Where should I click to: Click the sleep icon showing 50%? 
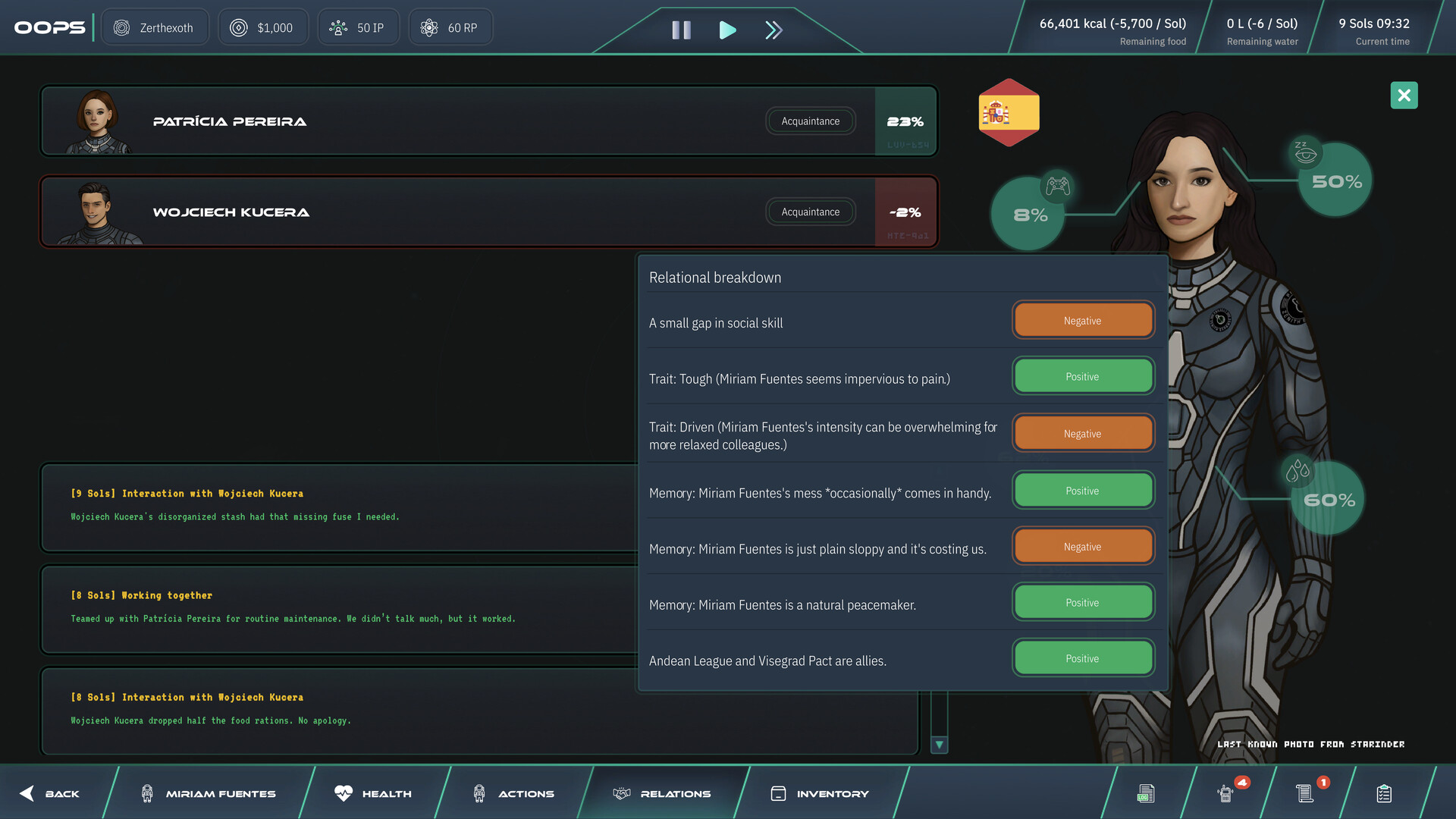(1335, 179)
